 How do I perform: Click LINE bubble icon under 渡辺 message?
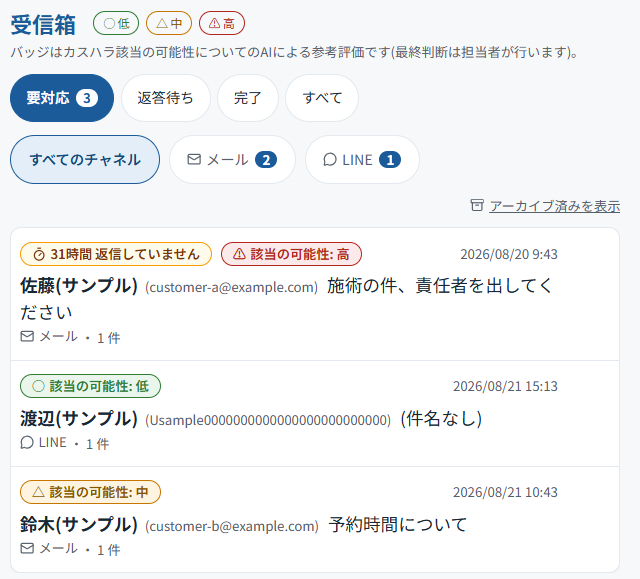pyautogui.click(x=27, y=442)
